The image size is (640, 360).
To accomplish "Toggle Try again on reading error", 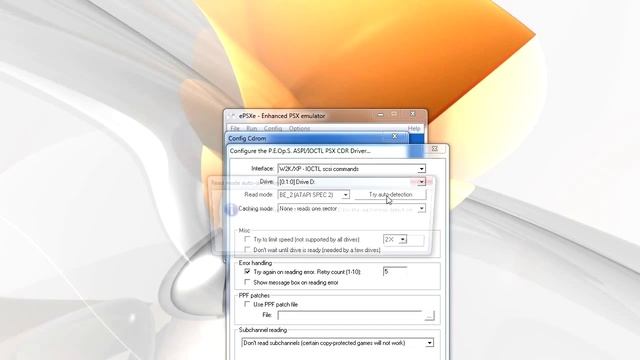I will 247,271.
